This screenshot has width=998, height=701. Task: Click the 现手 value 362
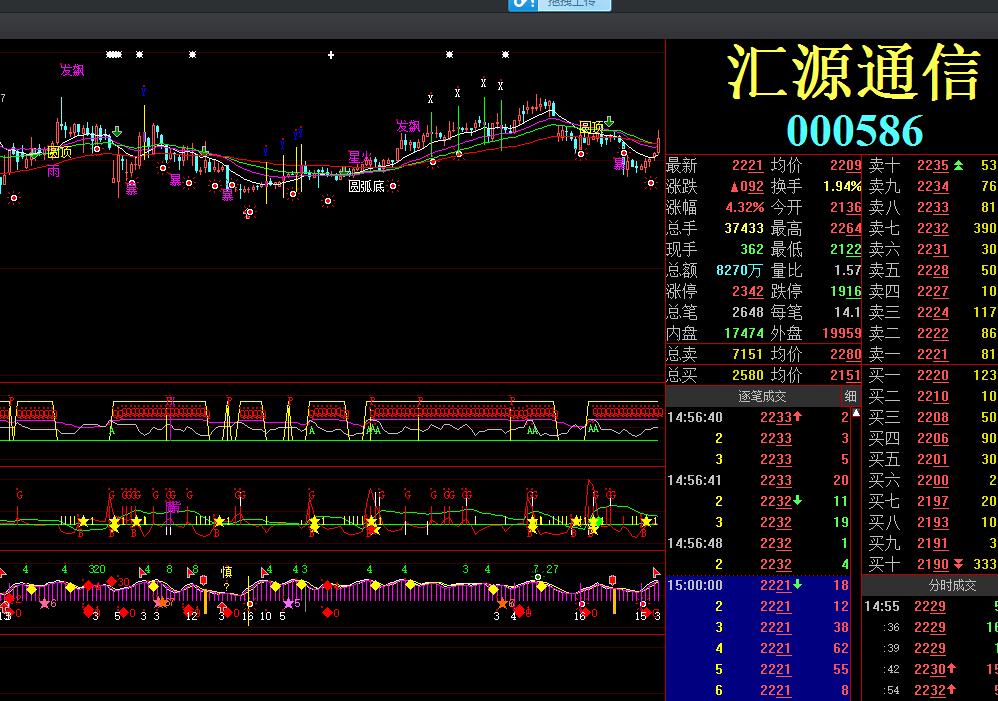click(752, 250)
